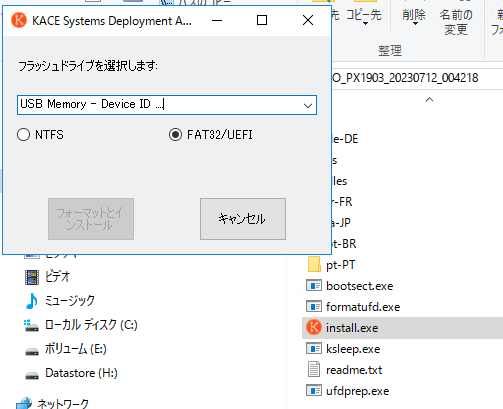Click the pt-BR folder name
Screen dimensions: 503x409
(x=344, y=244)
